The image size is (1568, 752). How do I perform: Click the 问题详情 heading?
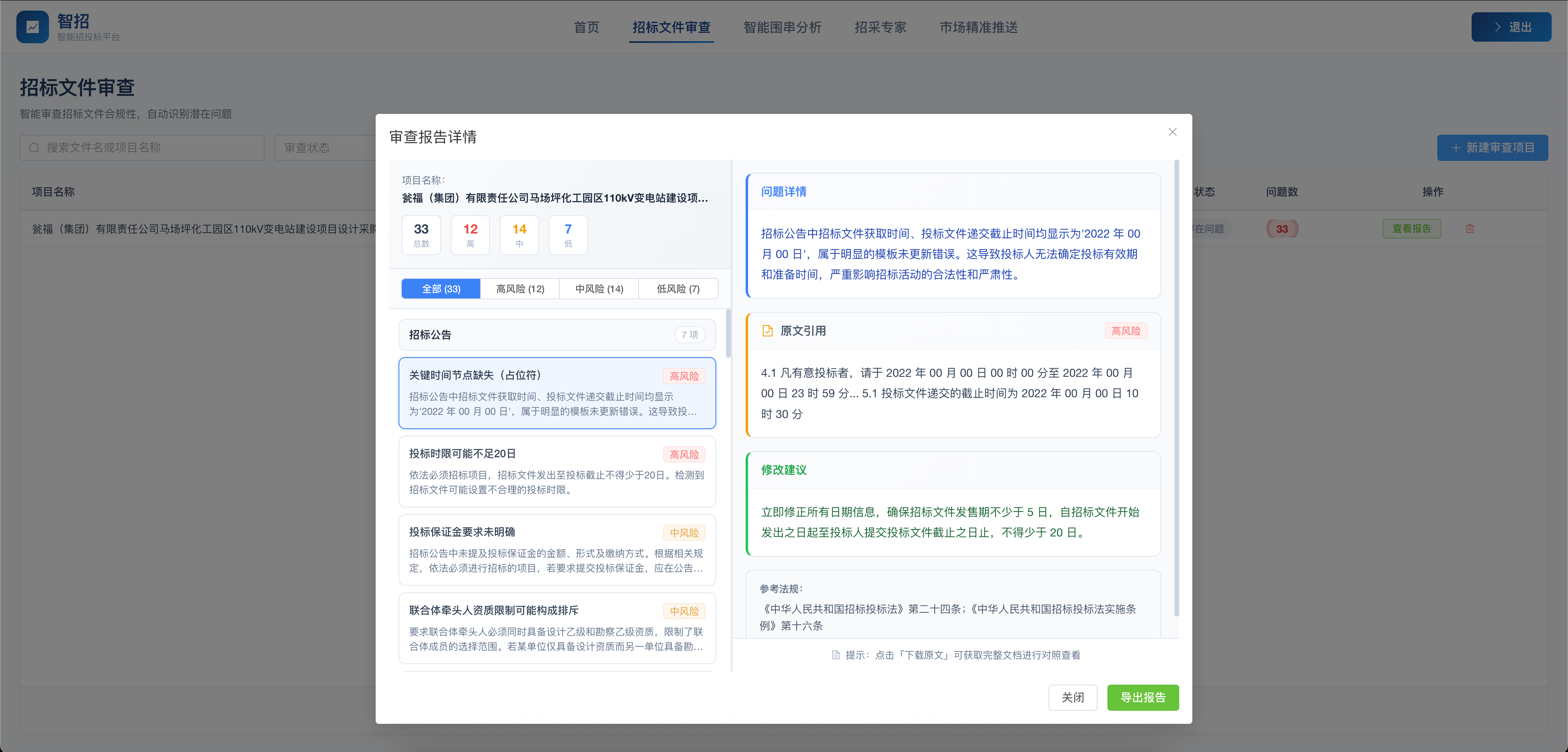(x=784, y=191)
